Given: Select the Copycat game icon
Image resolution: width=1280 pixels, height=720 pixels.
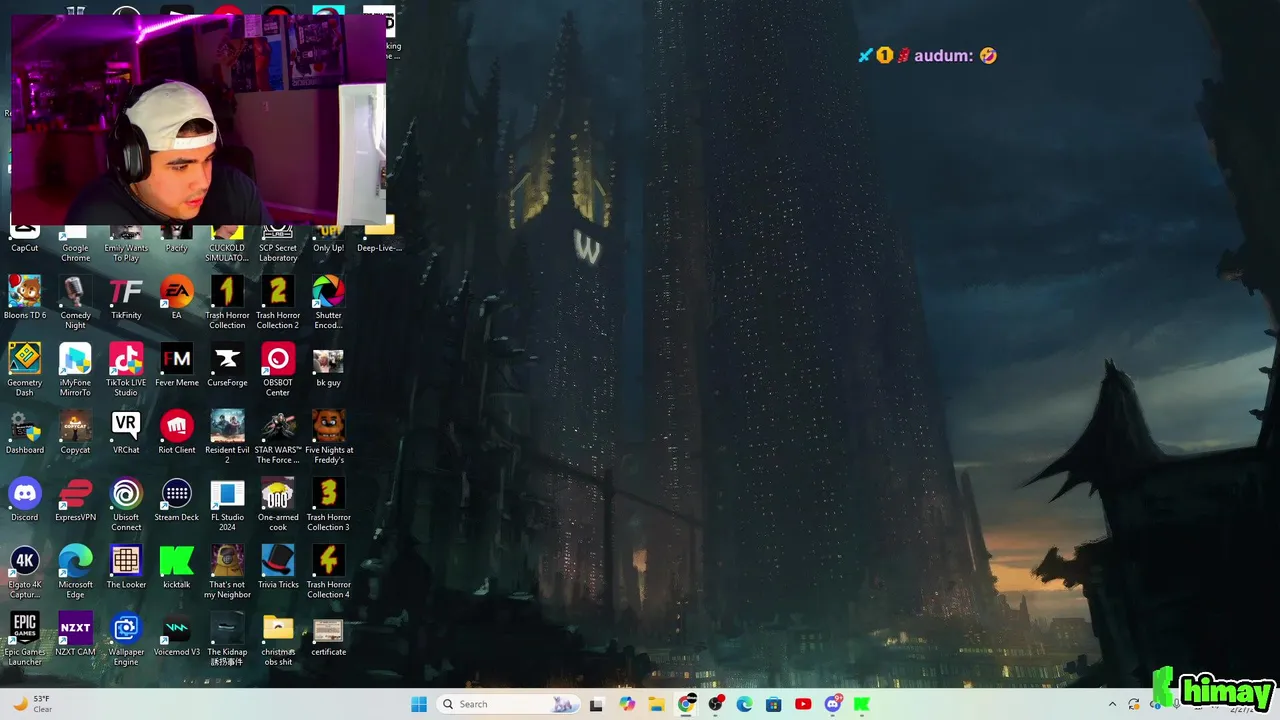Looking at the screenshot, I should click(75, 427).
